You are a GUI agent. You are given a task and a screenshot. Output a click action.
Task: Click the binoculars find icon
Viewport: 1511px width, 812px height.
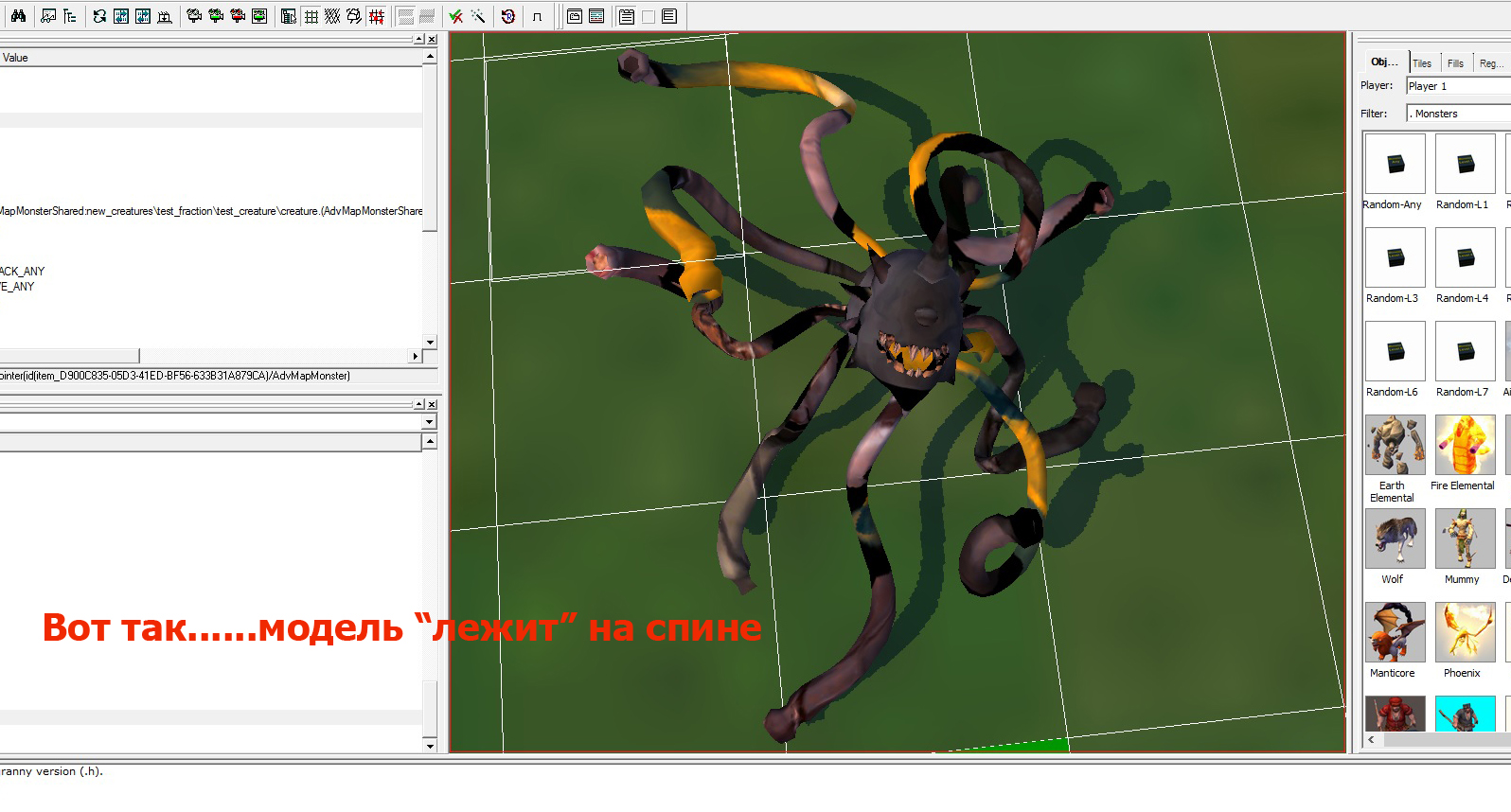[x=18, y=16]
